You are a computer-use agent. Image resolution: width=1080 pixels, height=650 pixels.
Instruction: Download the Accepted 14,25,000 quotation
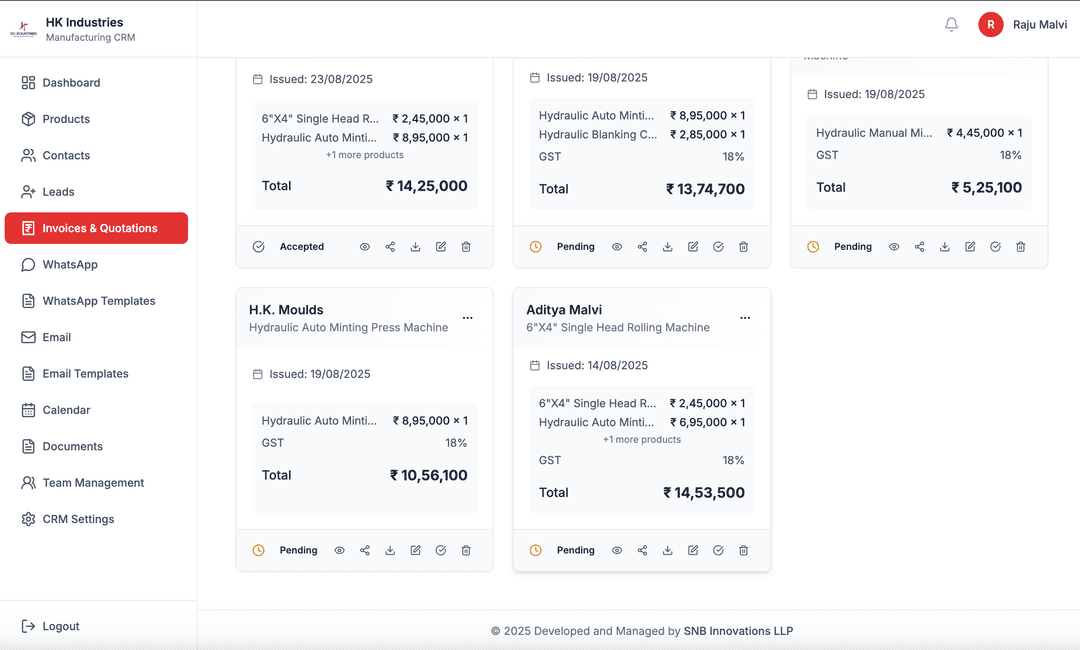click(415, 247)
